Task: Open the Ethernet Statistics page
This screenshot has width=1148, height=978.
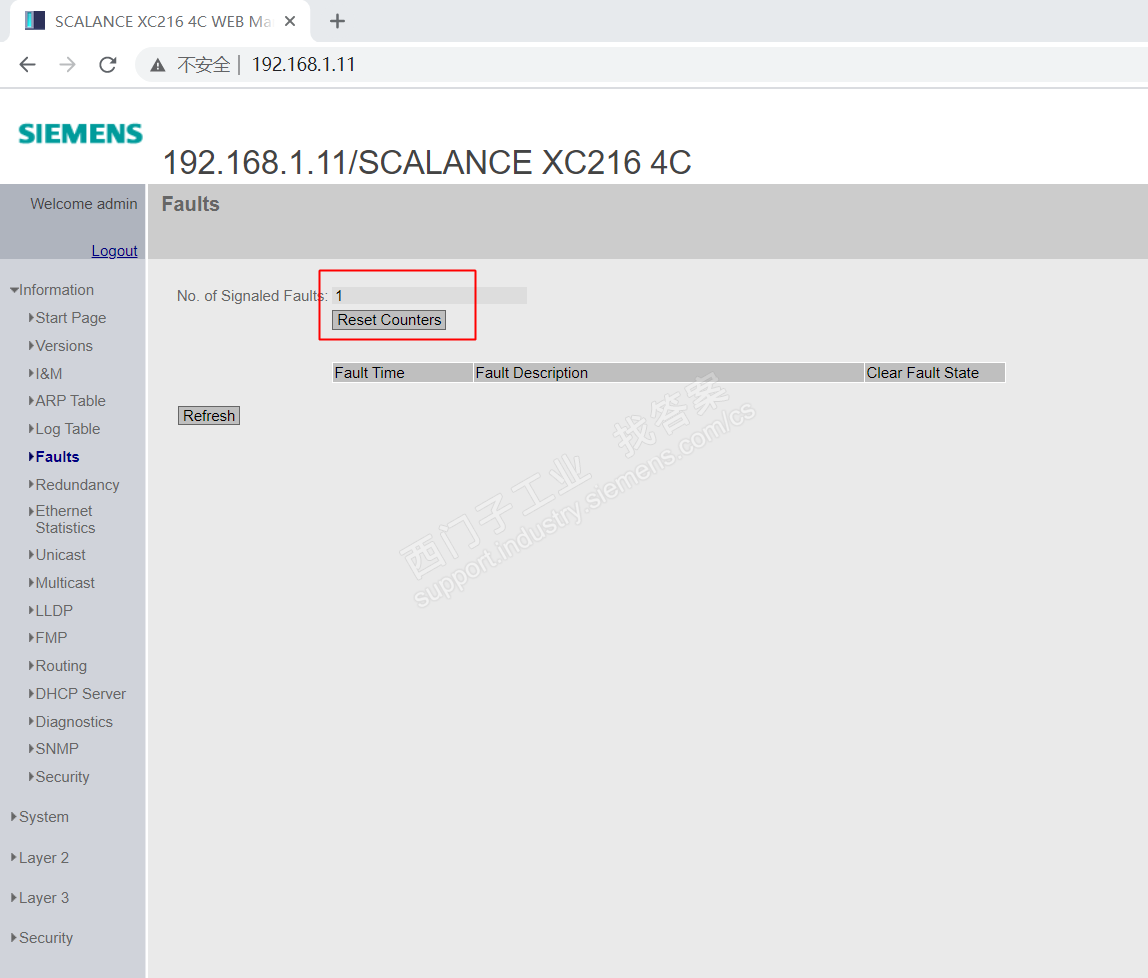Action: pos(64,519)
